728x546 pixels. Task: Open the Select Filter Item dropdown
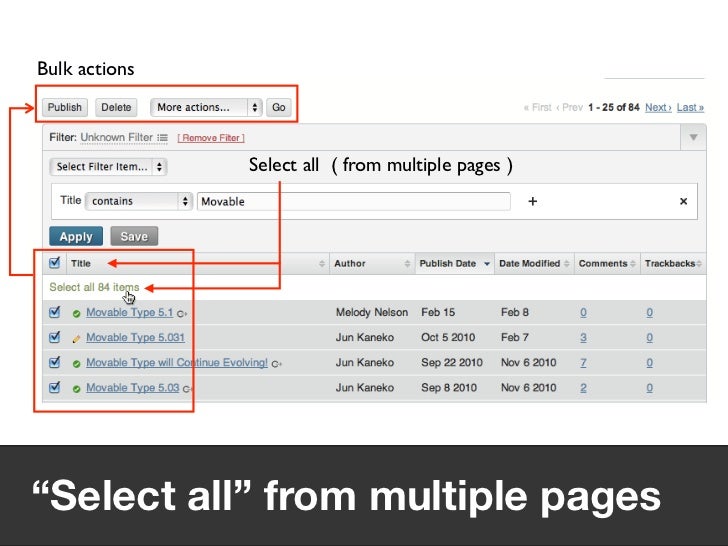click(108, 167)
